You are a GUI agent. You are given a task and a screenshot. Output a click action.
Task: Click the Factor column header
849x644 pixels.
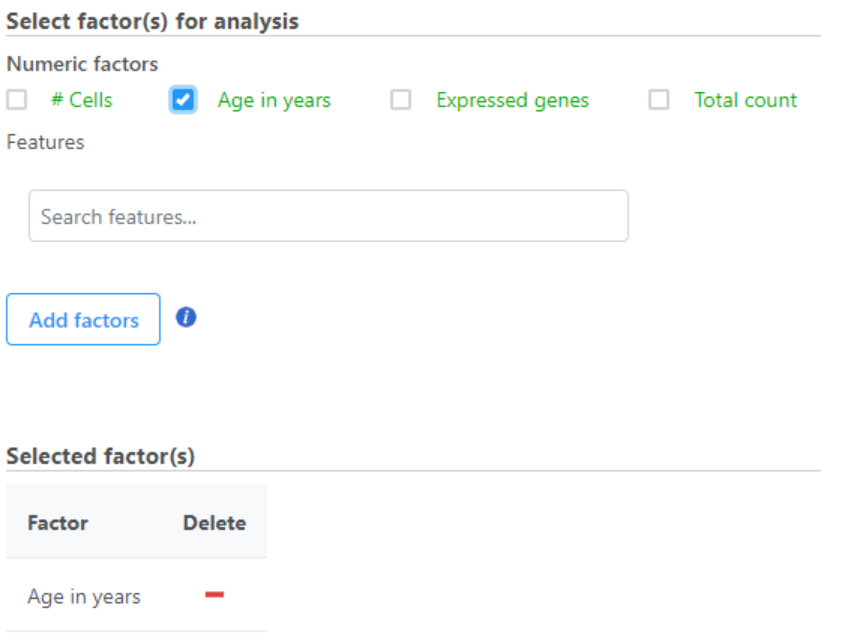click(58, 523)
